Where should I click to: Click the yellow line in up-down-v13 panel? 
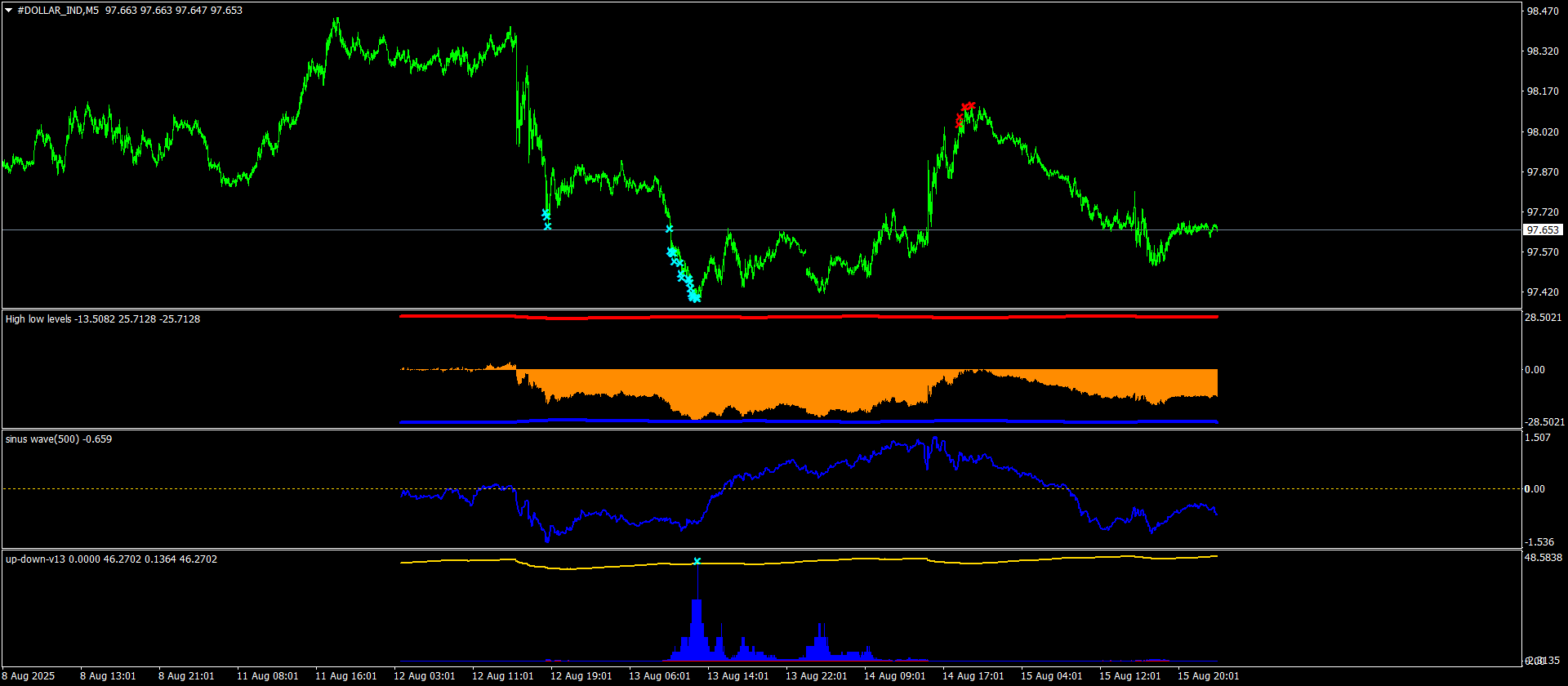pyautogui.click(x=980, y=561)
